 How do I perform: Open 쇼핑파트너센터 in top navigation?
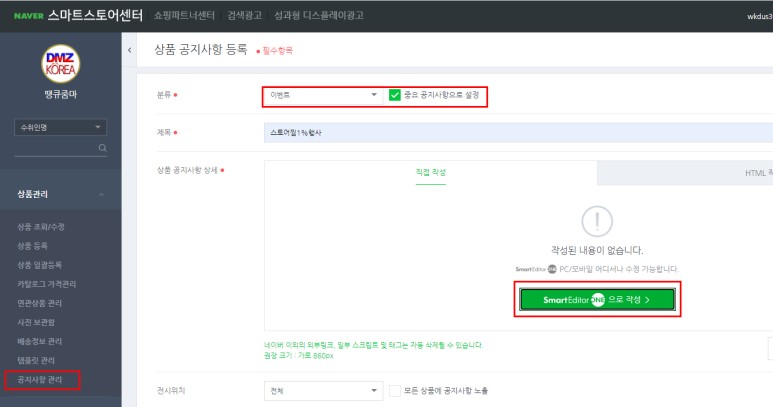click(x=184, y=15)
